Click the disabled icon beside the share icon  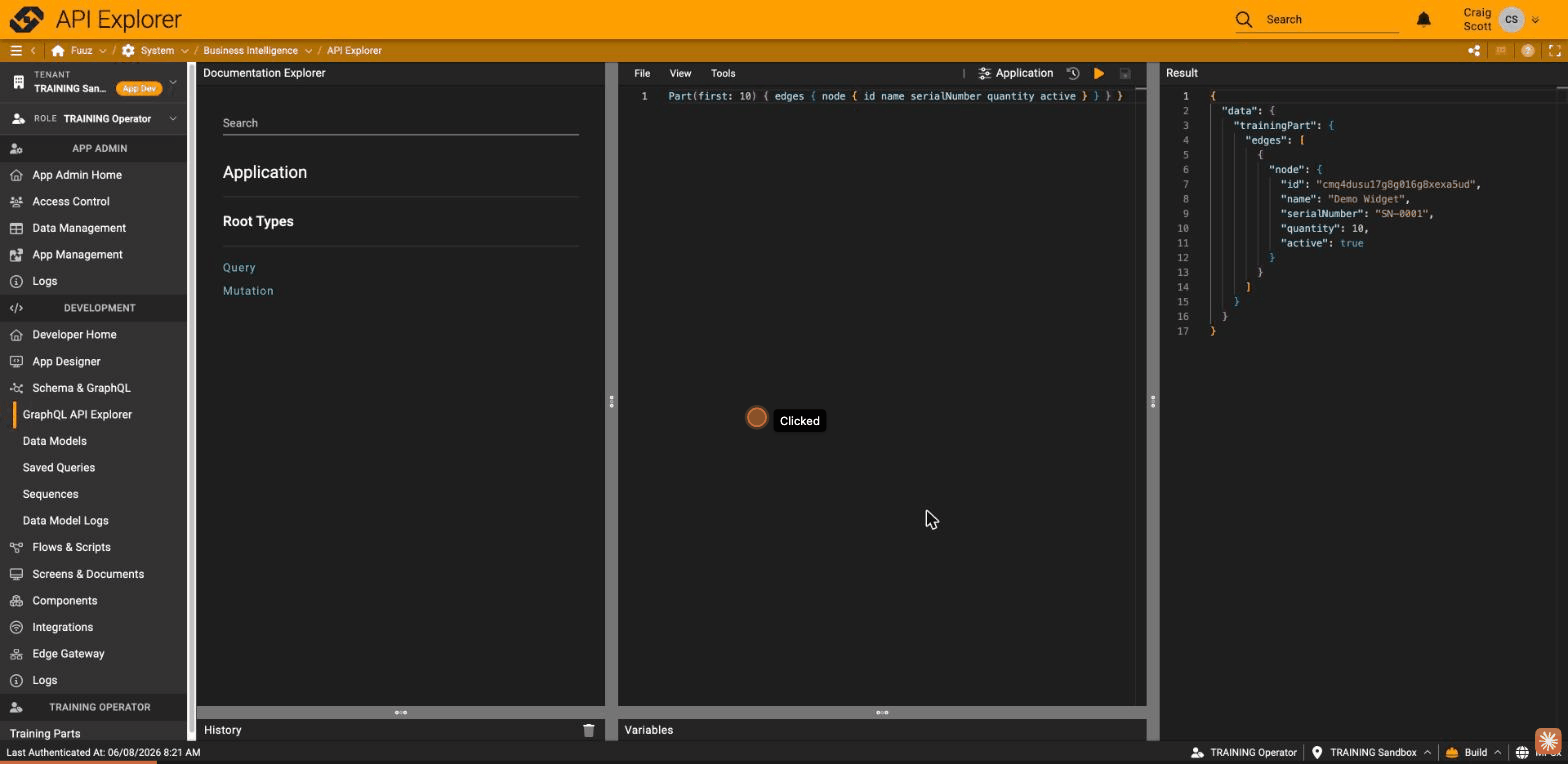pos(1501,50)
